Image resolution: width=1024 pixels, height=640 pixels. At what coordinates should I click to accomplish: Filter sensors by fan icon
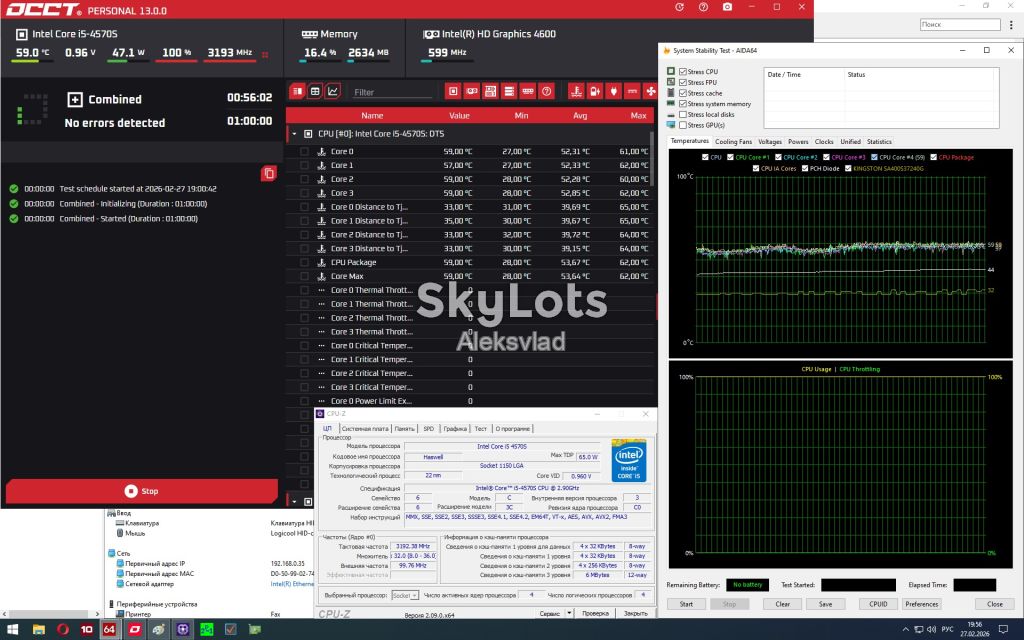pos(650,91)
